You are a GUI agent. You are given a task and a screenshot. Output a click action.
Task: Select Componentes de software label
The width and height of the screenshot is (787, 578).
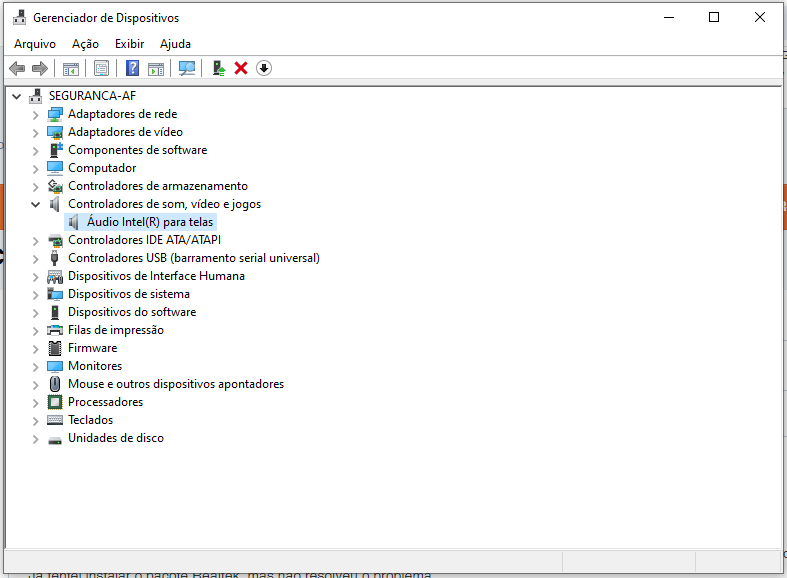pyautogui.click(x=138, y=150)
